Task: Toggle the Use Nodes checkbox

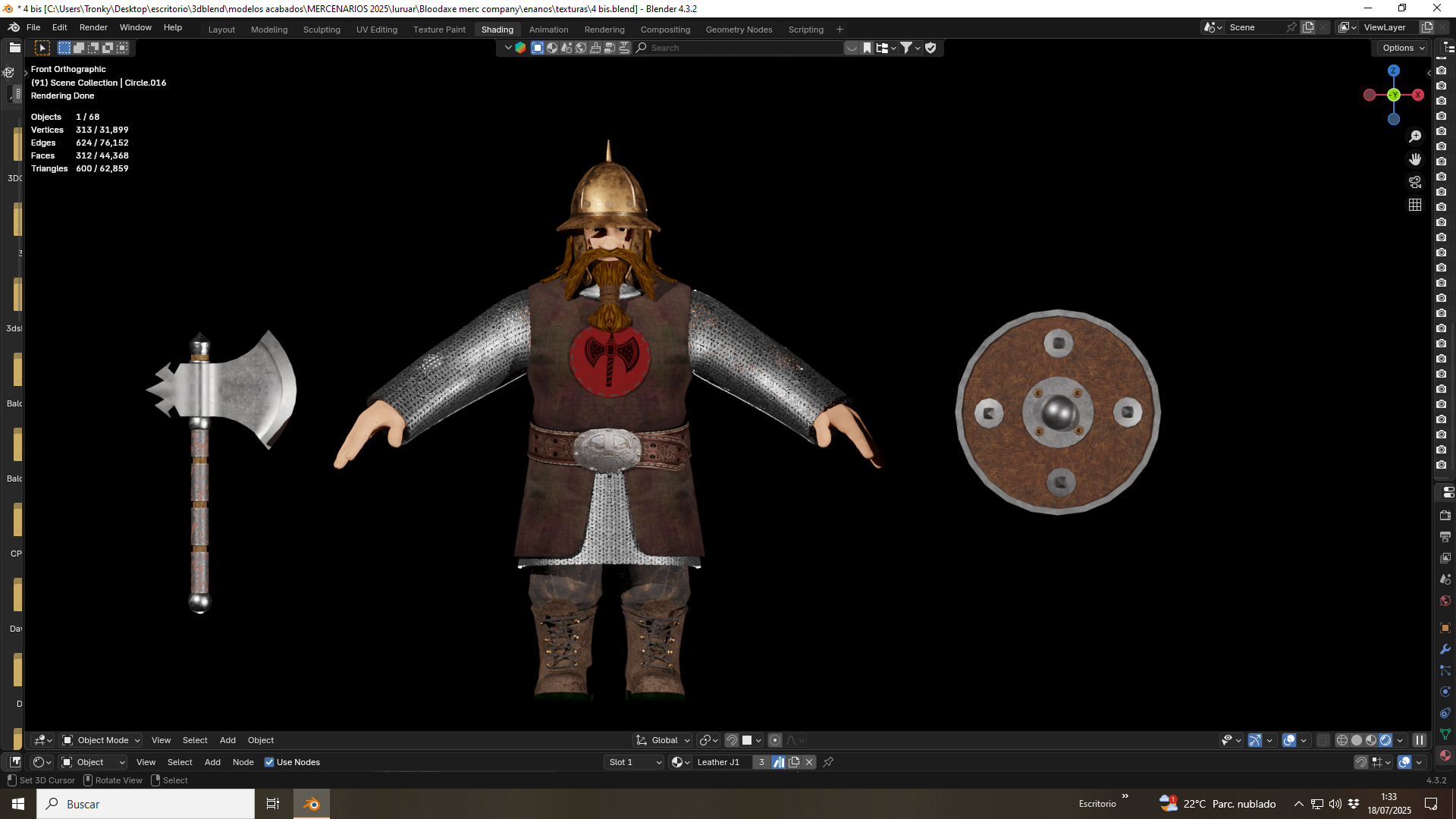Action: click(269, 762)
